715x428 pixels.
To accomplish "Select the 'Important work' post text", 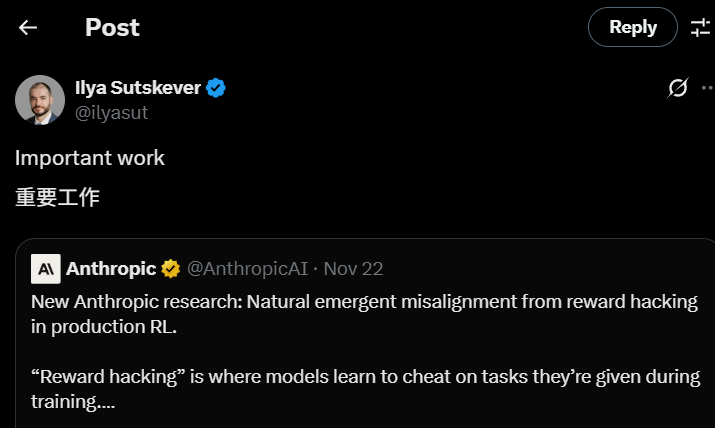I will click(x=90, y=158).
